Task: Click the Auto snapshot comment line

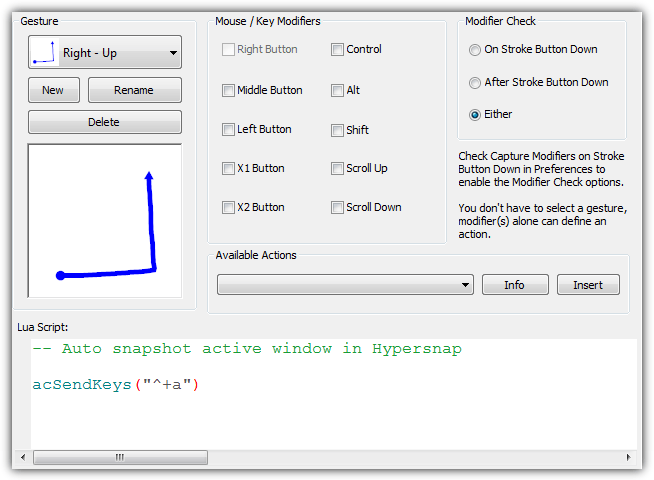Action: [x=247, y=349]
